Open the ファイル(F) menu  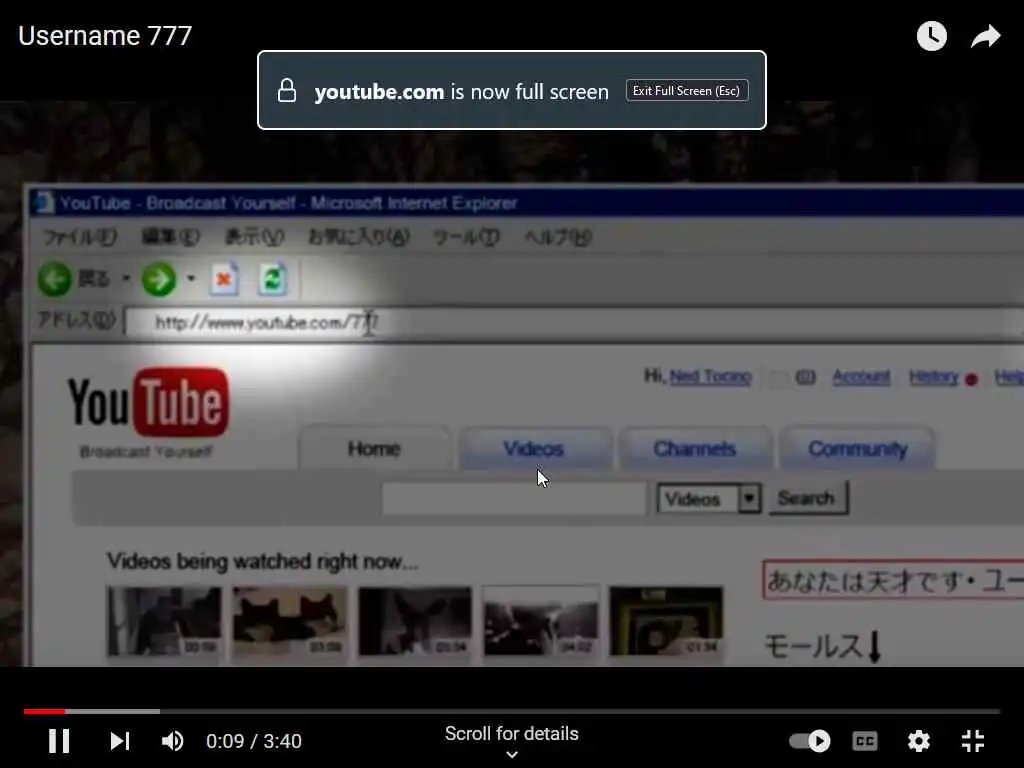coord(80,237)
